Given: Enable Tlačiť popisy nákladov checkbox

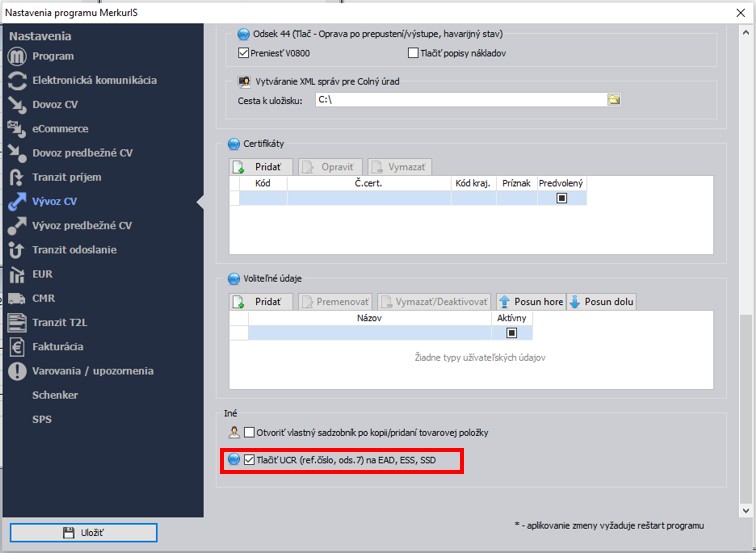Looking at the screenshot, I should pos(413,53).
